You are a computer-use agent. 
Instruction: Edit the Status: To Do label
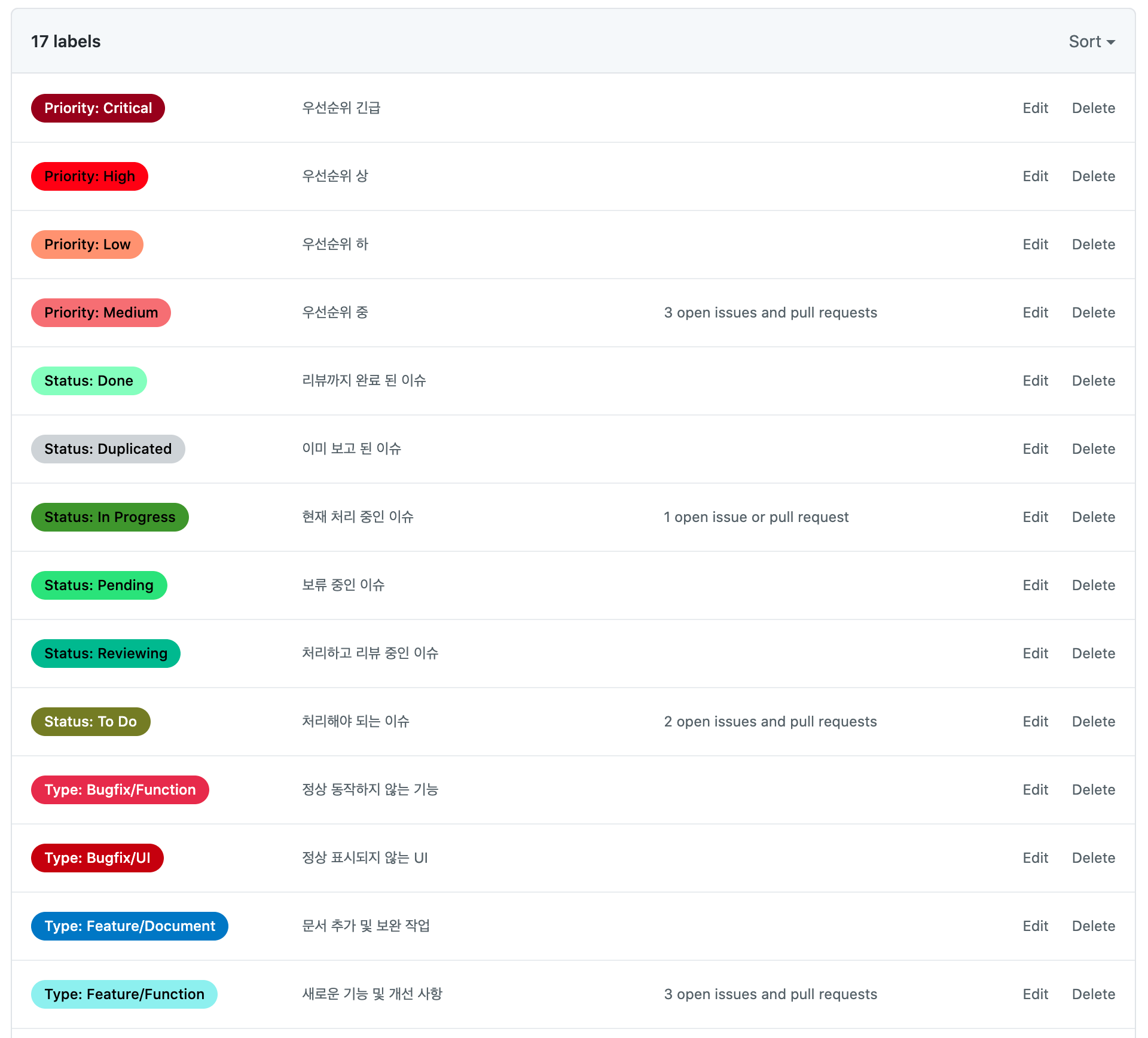click(1035, 722)
